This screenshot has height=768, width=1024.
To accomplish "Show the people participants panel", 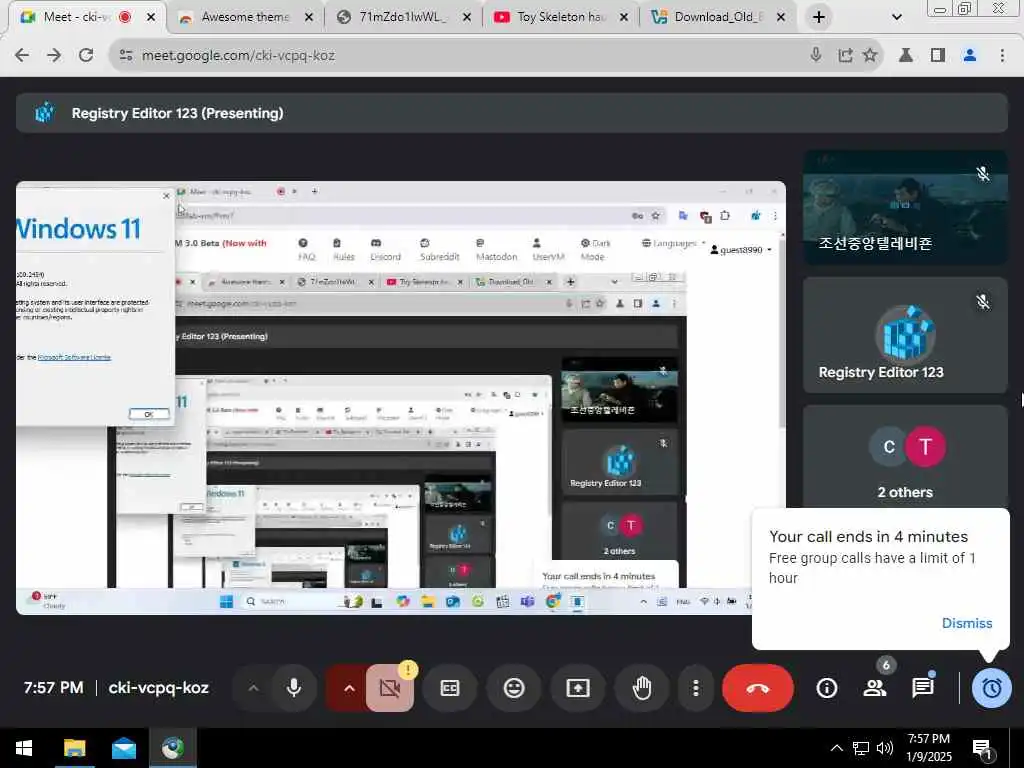I will tap(875, 688).
